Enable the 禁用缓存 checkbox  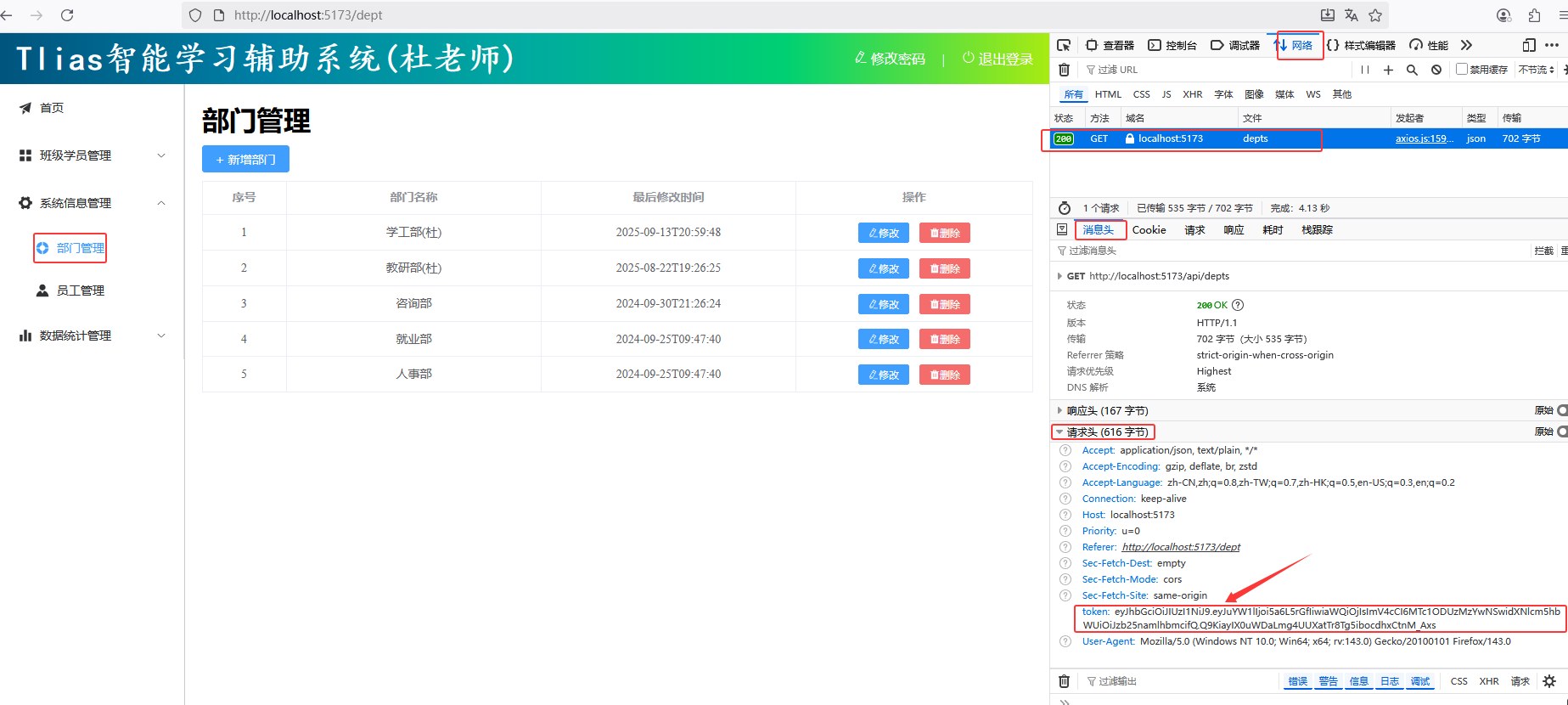tap(1461, 70)
